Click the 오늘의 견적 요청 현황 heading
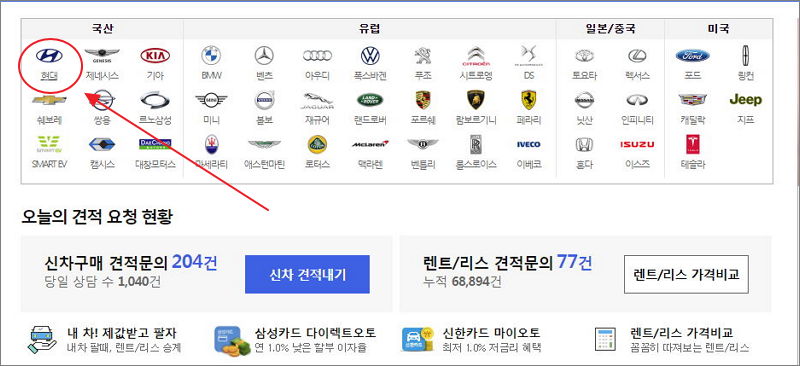The width and height of the screenshot is (800, 366). [97, 217]
